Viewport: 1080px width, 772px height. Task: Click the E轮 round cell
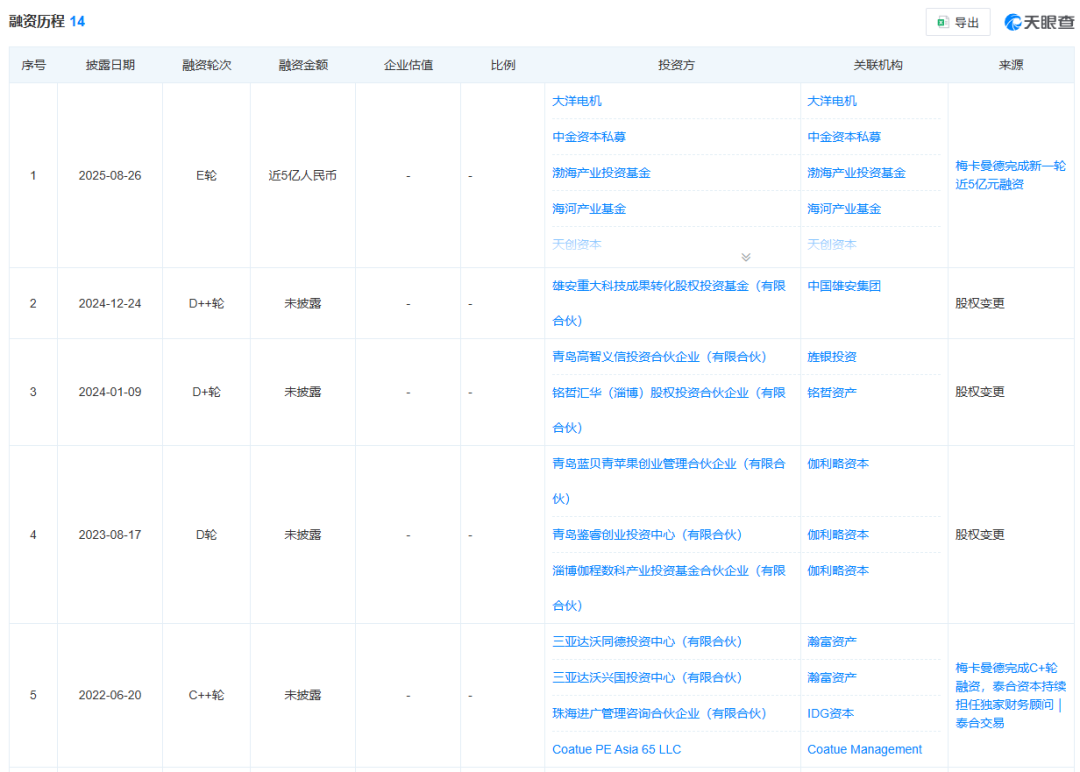point(207,176)
